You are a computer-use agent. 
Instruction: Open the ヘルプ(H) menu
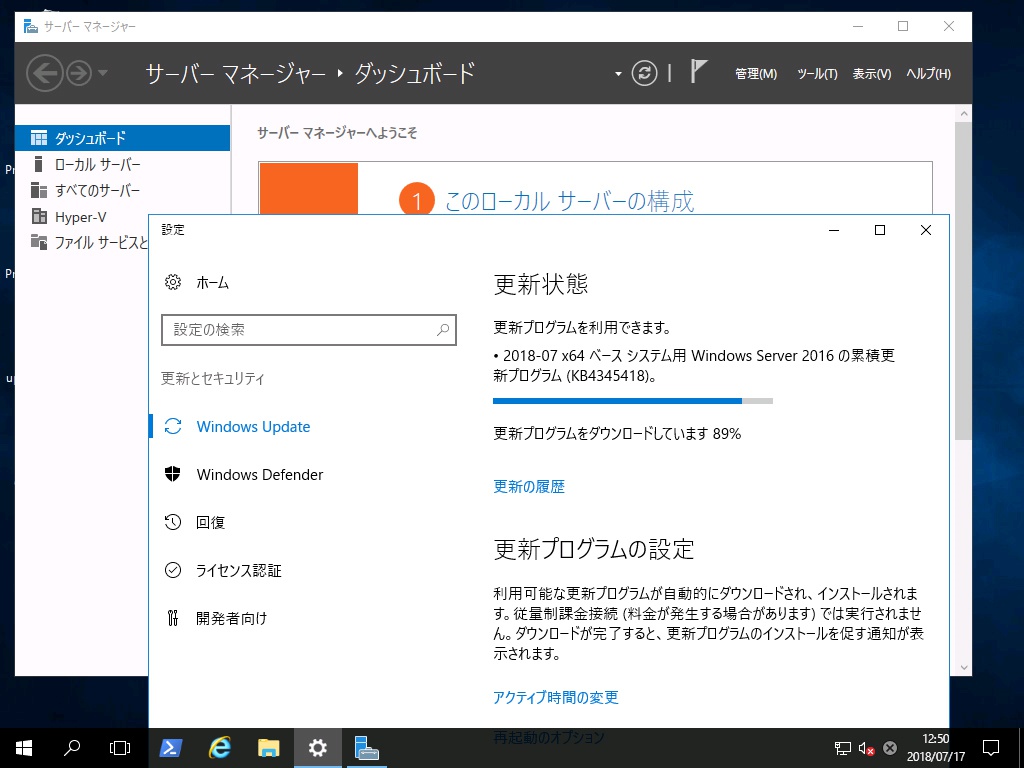pyautogui.click(x=928, y=74)
